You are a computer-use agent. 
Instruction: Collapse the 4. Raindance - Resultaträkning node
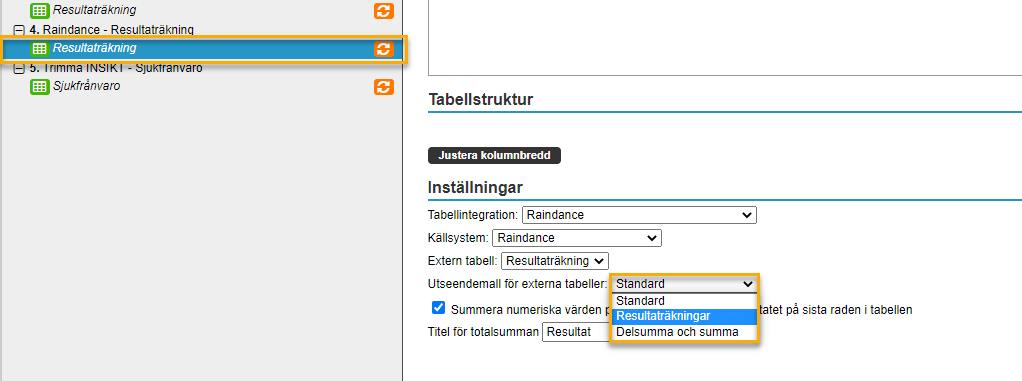[19, 30]
